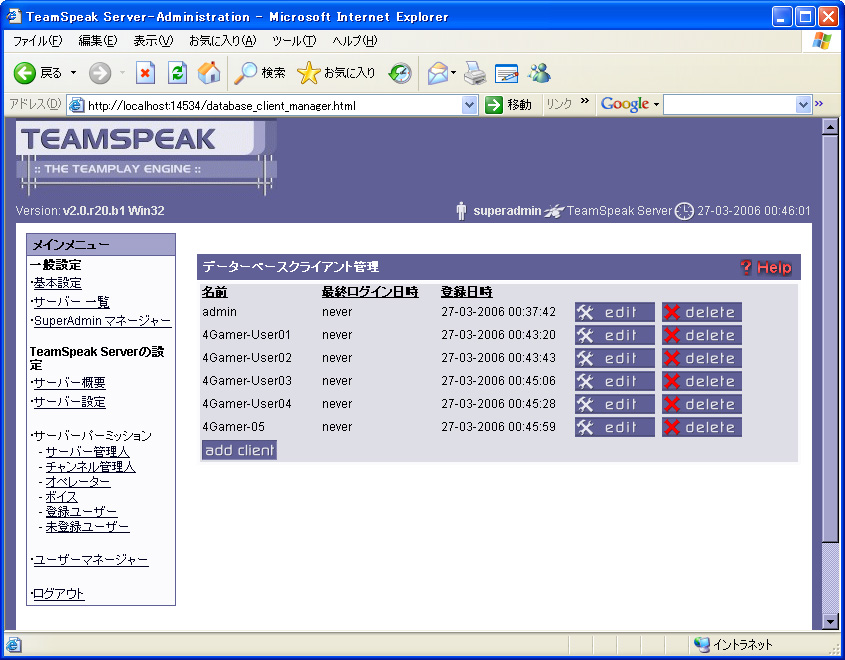The height and width of the screenshot is (660, 845).
Task: Open the Messenger toolbar icon
Action: (x=540, y=73)
